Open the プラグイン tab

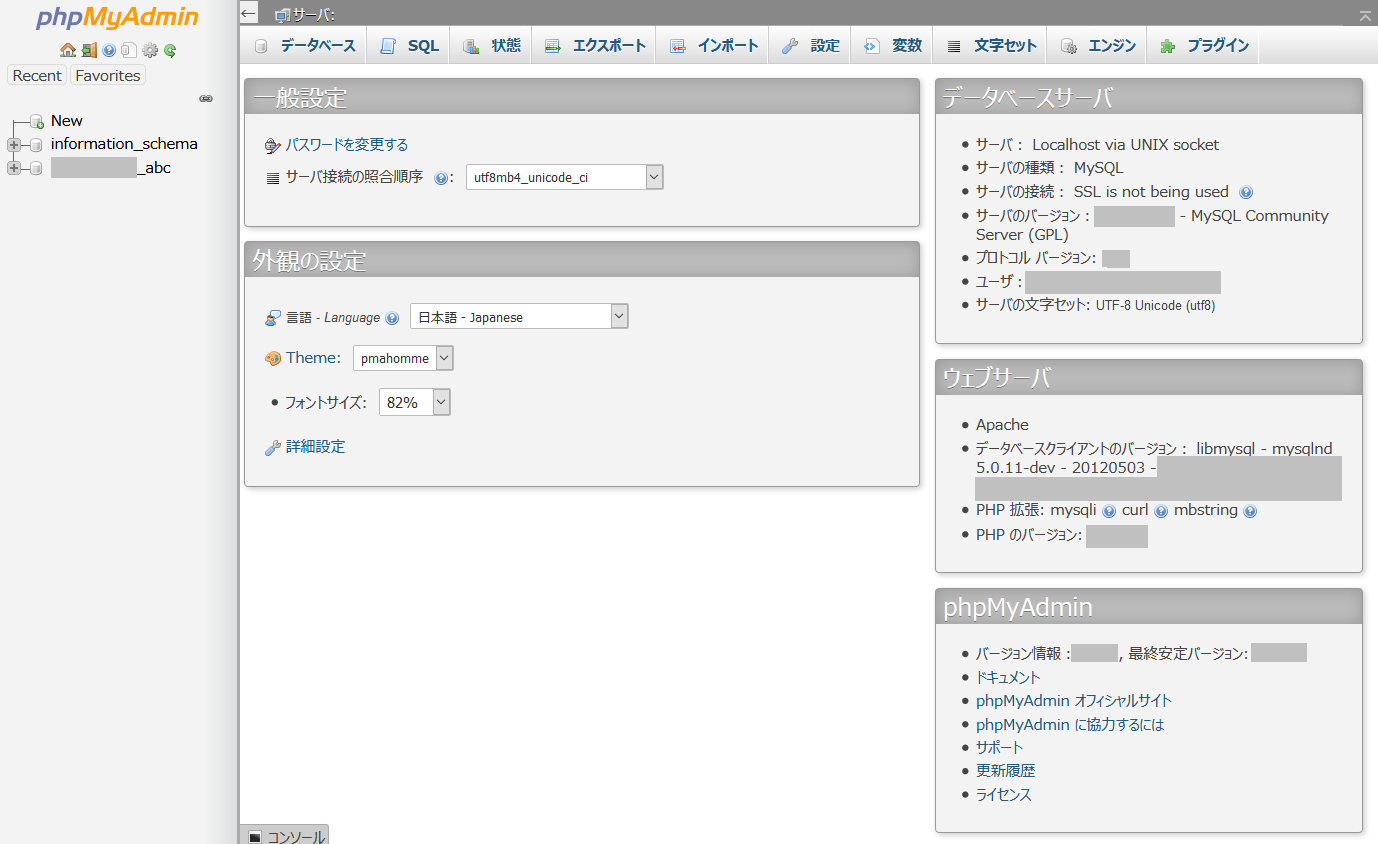click(1204, 45)
